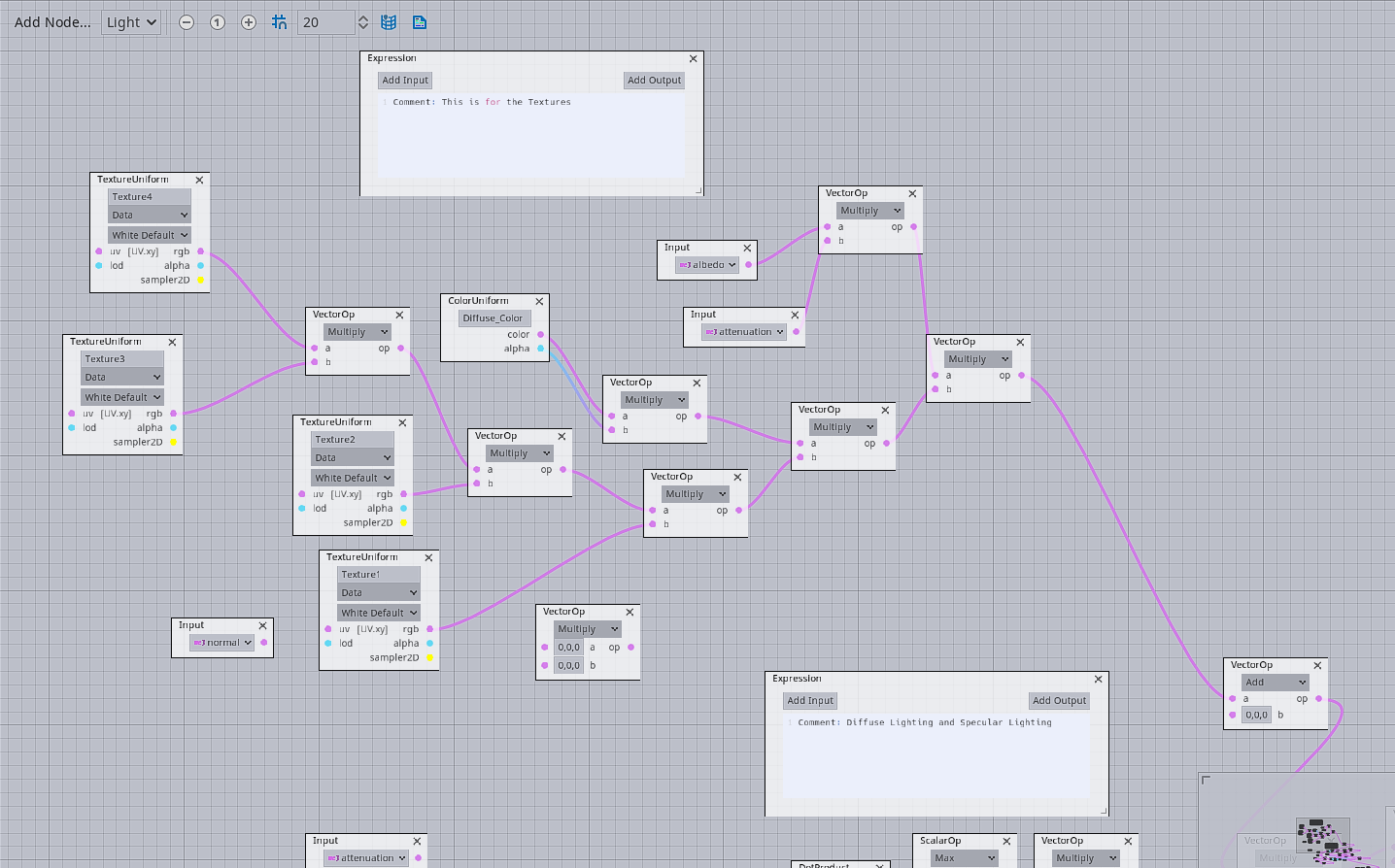Click Add Output in Textures Expression node
1395x868 pixels.
[654, 81]
